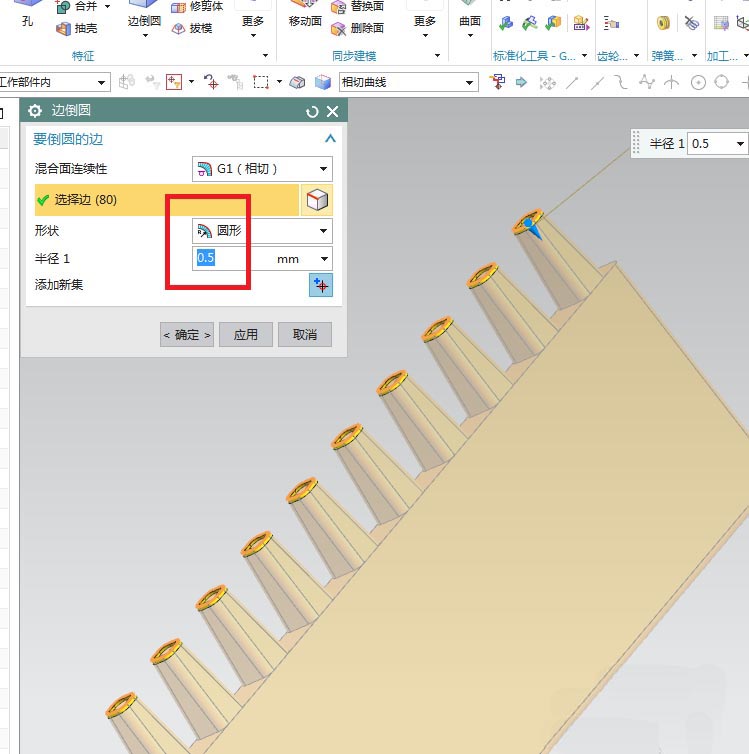Click the selection filter crosshair-funnel icon
The height and width of the screenshot is (754, 749).
[174, 82]
